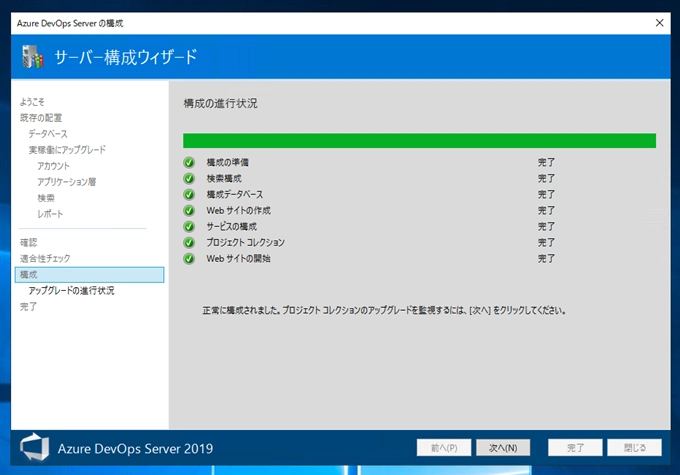Screen dimensions: 680x475
Task: Click the 前へ(P) button
Action: [x=444, y=448]
